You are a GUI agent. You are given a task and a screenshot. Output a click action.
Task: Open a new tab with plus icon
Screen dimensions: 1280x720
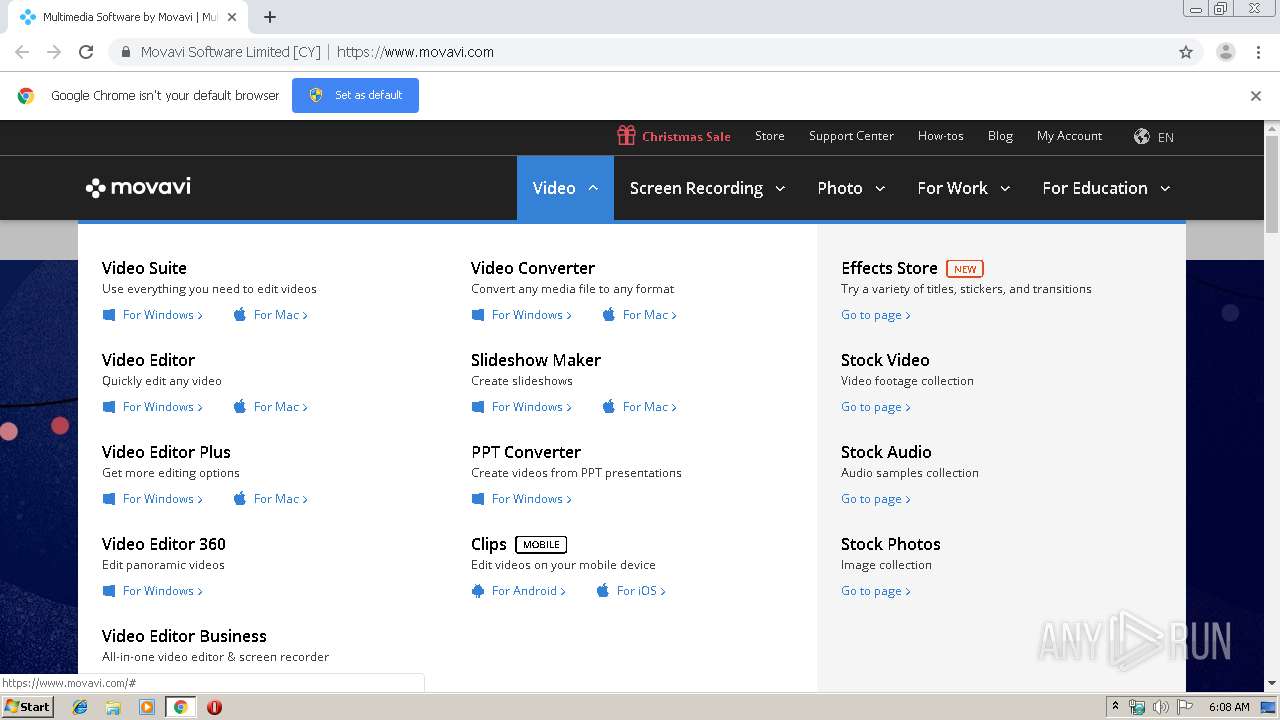point(270,17)
